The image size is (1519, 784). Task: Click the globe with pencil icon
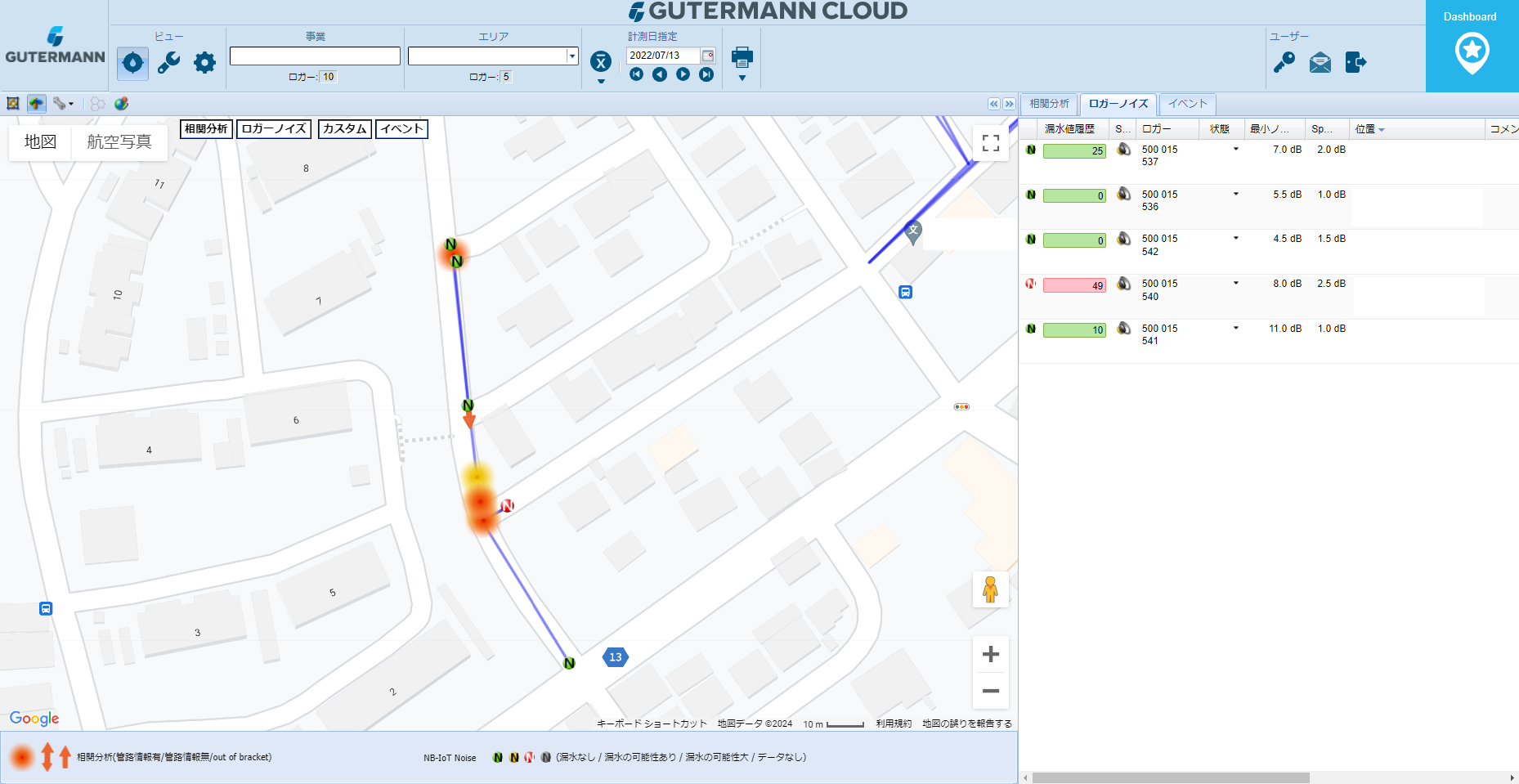(121, 104)
